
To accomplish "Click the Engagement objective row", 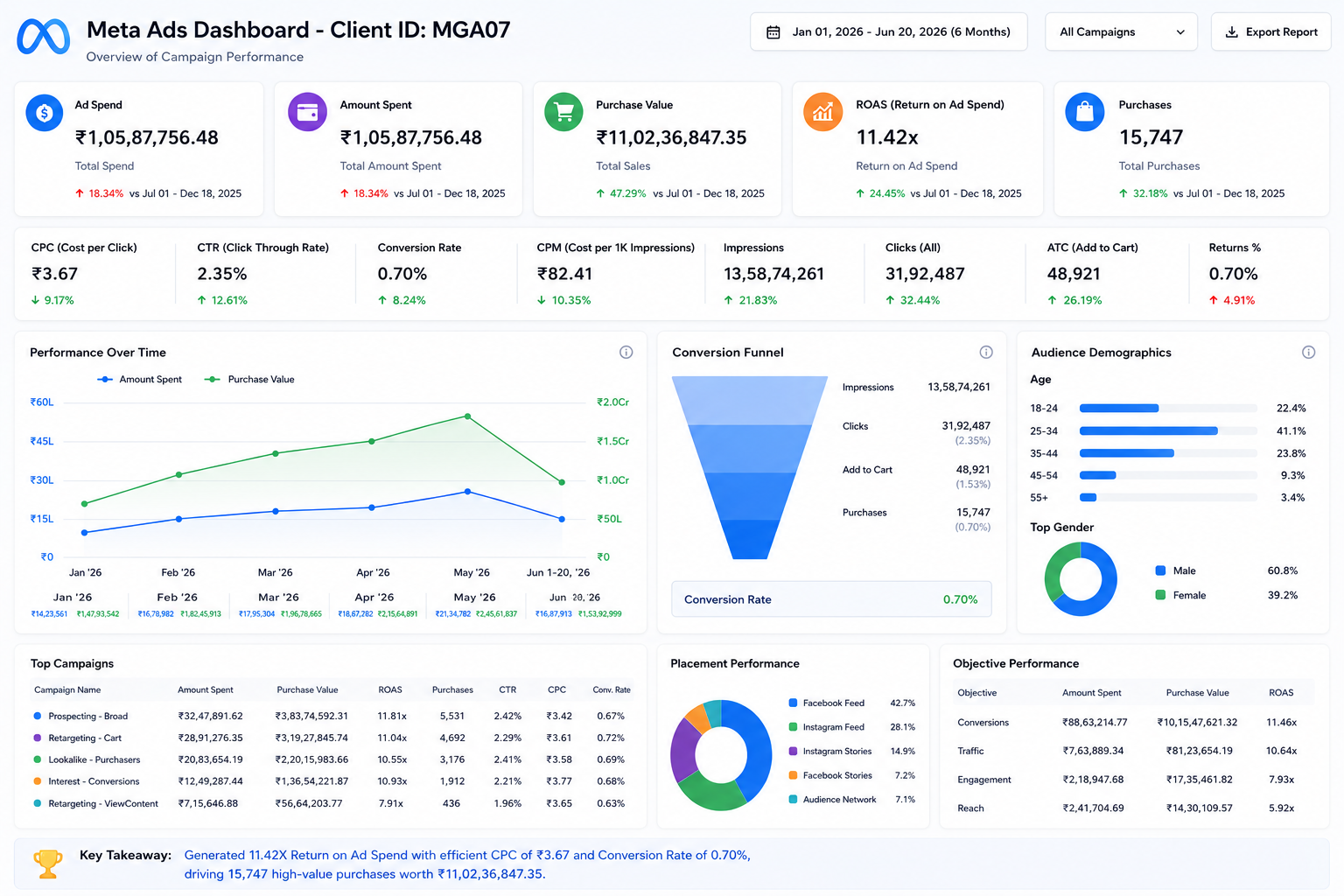I will pos(1133,780).
